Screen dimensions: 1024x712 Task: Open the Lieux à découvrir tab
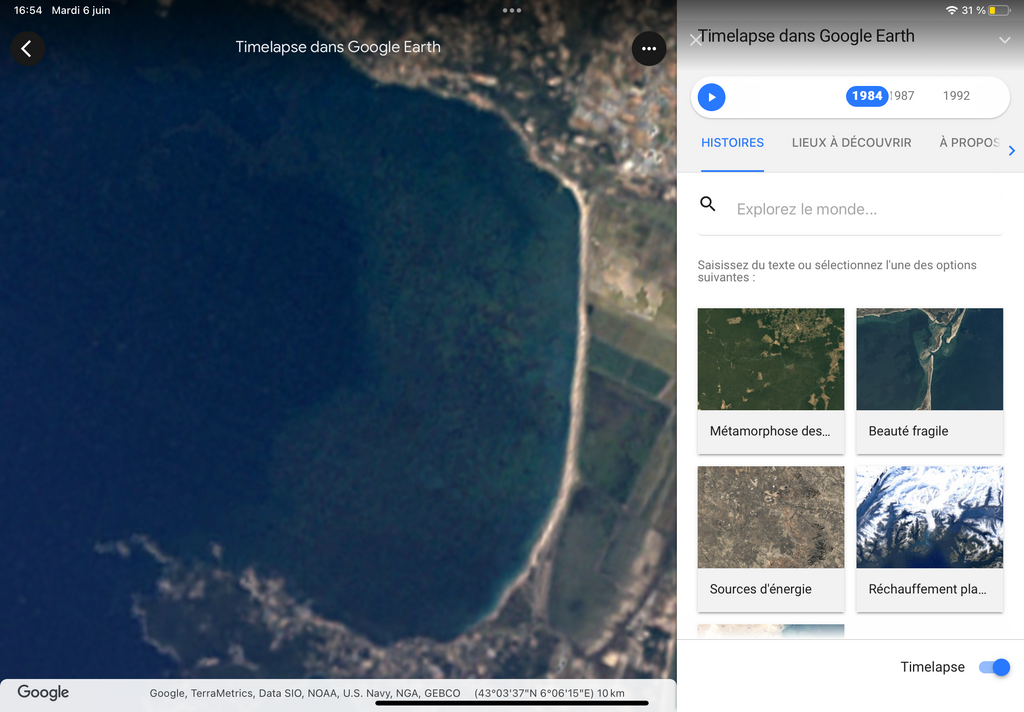click(851, 142)
